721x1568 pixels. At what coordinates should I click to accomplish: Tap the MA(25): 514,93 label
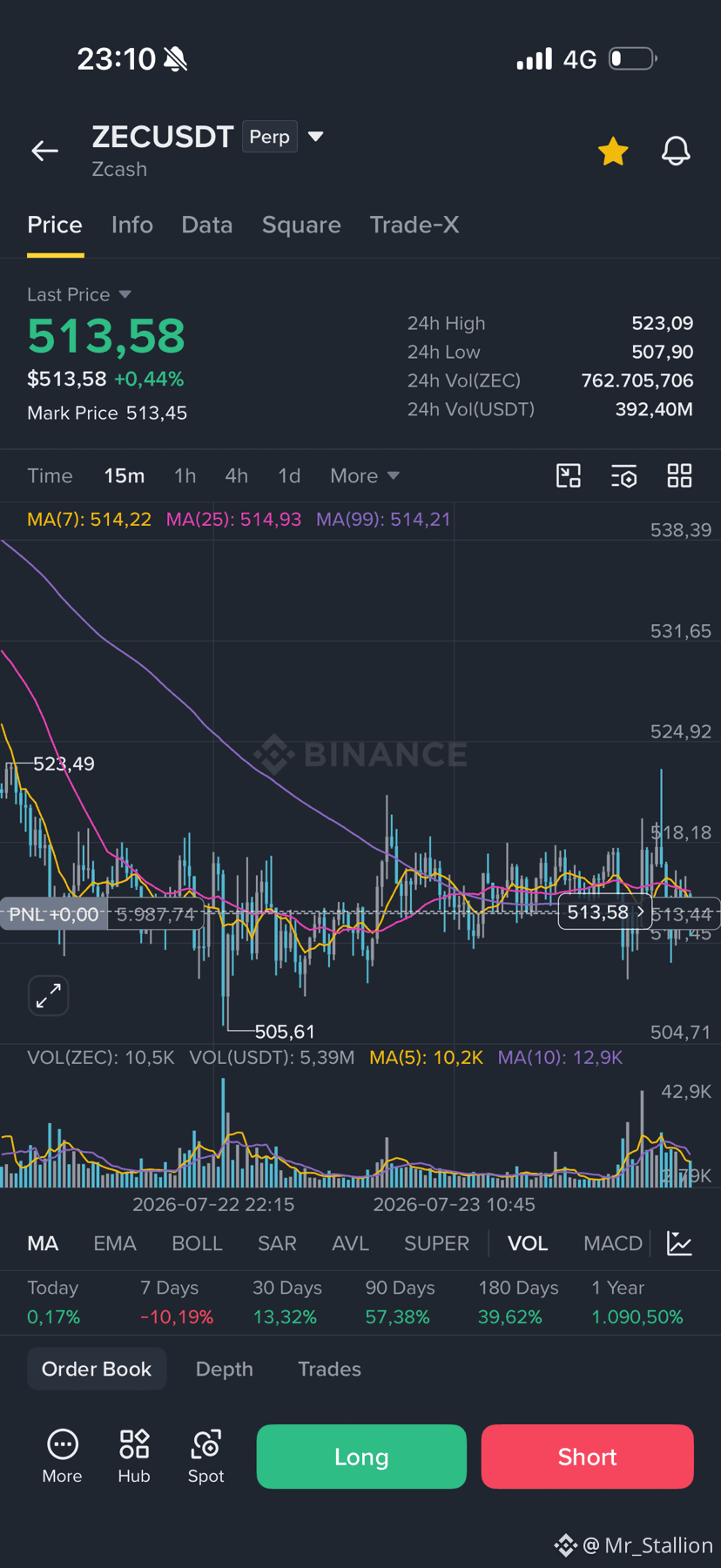coord(233,520)
